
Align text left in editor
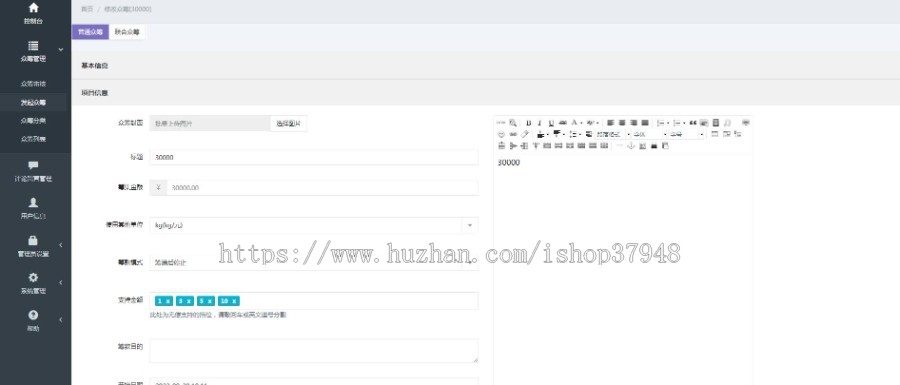click(611, 123)
